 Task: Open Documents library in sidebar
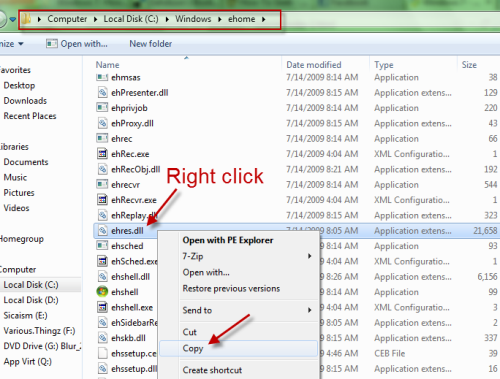point(26,162)
